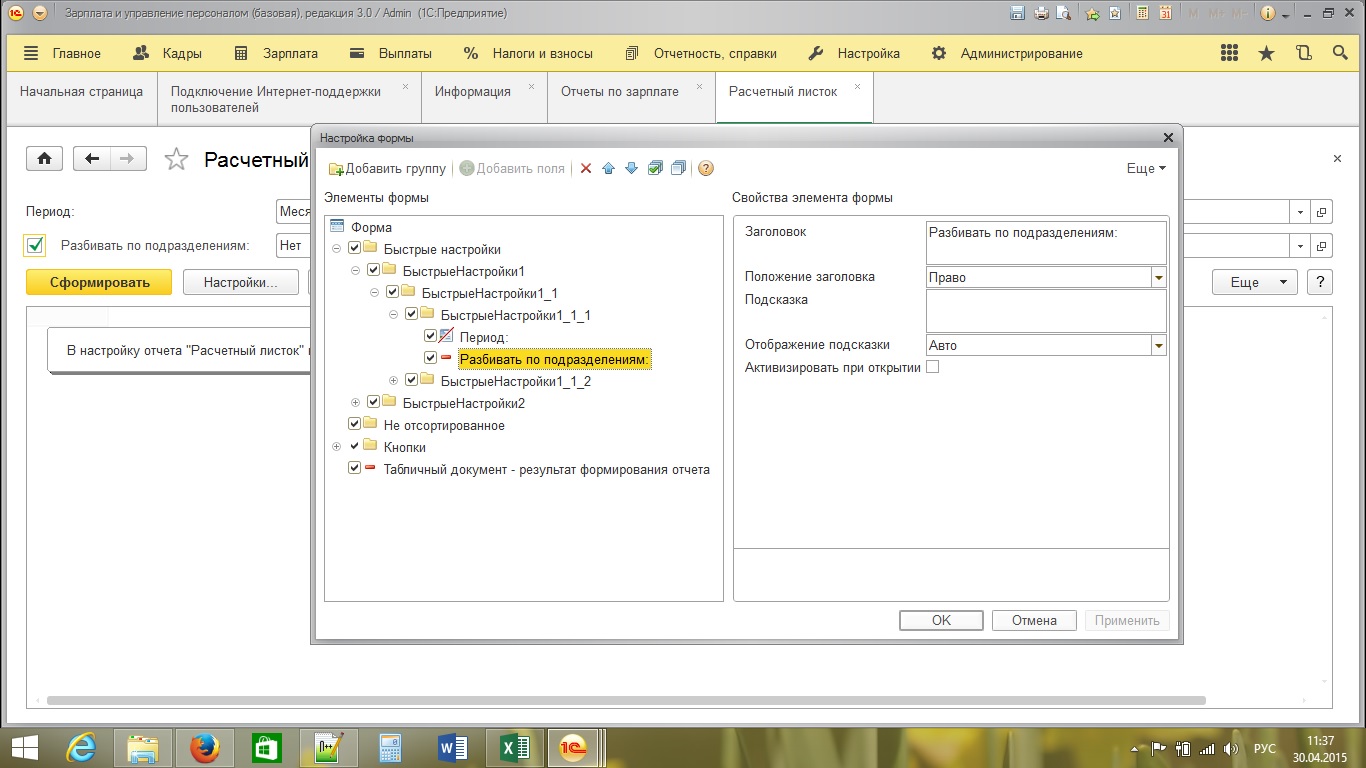1366x768 pixels.
Task: Click the Добавить группу toolbar icon
Action: click(x=336, y=169)
